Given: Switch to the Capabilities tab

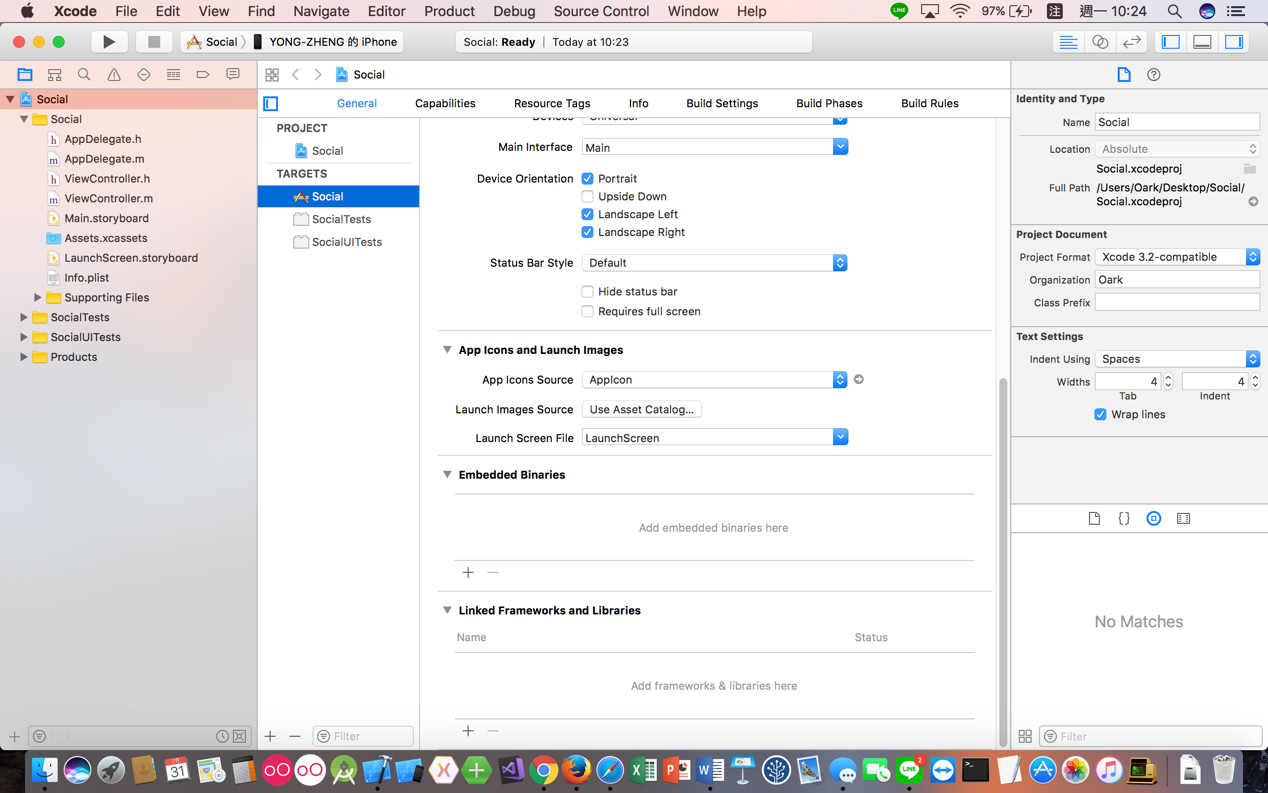Looking at the screenshot, I should point(445,104).
